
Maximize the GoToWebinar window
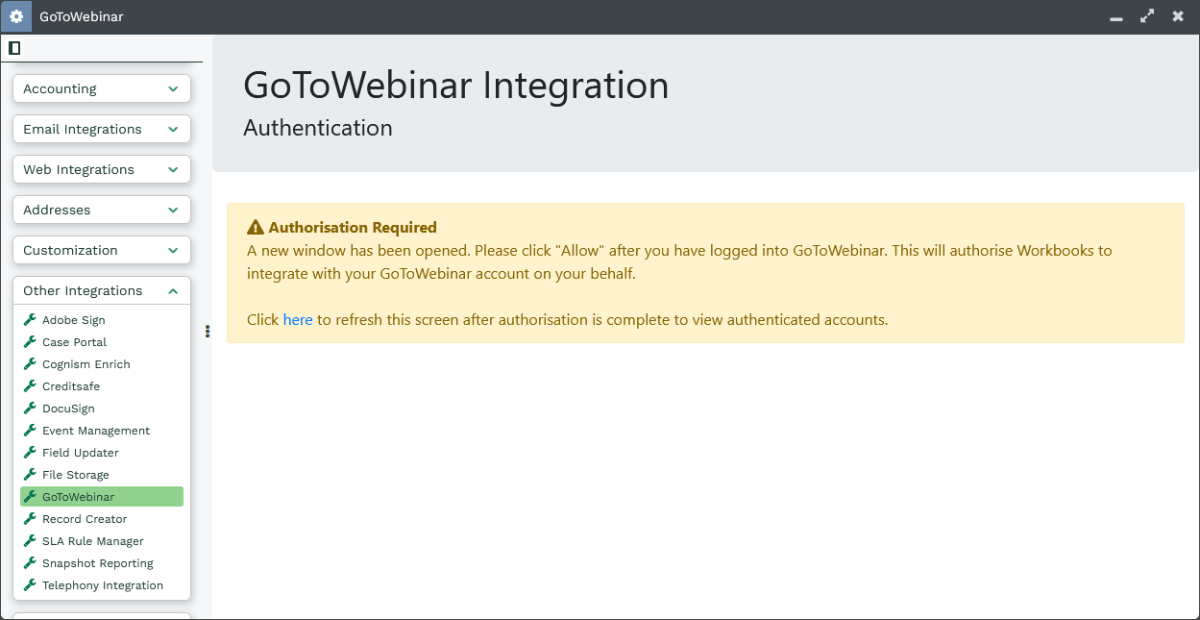(1147, 17)
